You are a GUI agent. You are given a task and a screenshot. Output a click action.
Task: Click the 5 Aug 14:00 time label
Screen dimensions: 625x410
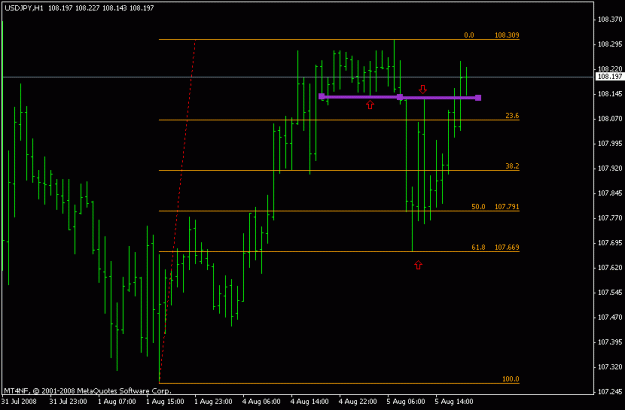[x=454, y=401]
